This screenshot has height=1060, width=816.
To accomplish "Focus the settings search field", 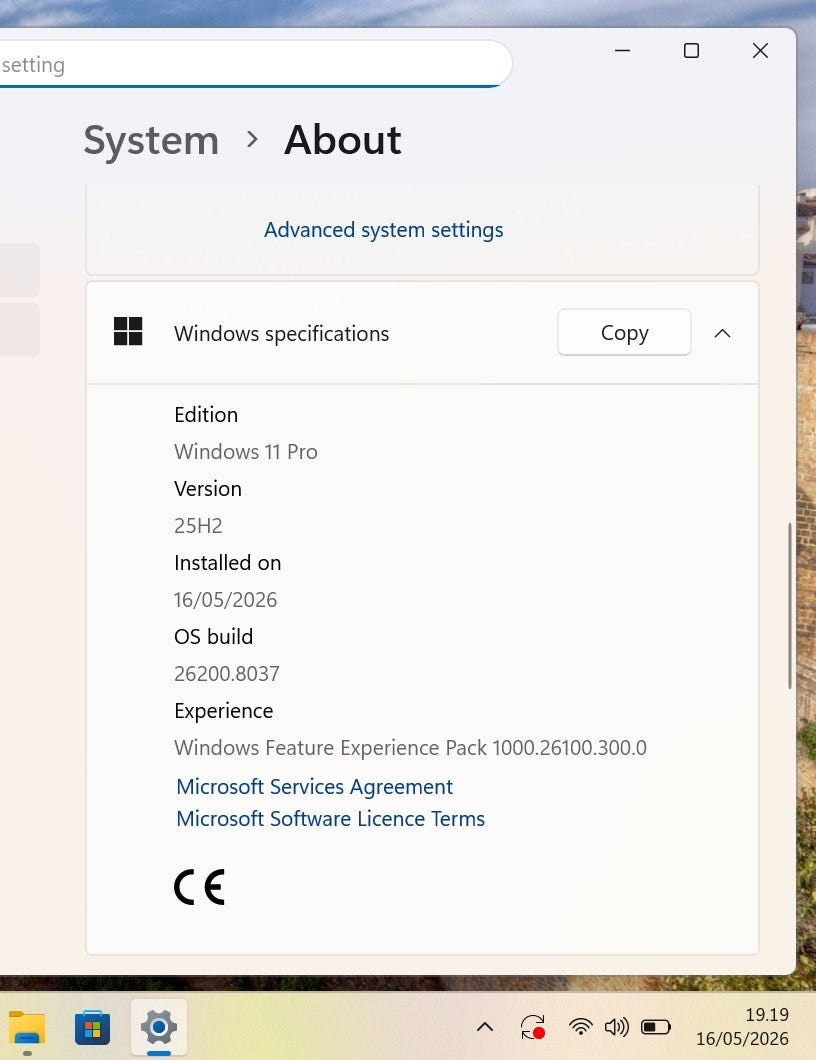I will pos(255,64).
